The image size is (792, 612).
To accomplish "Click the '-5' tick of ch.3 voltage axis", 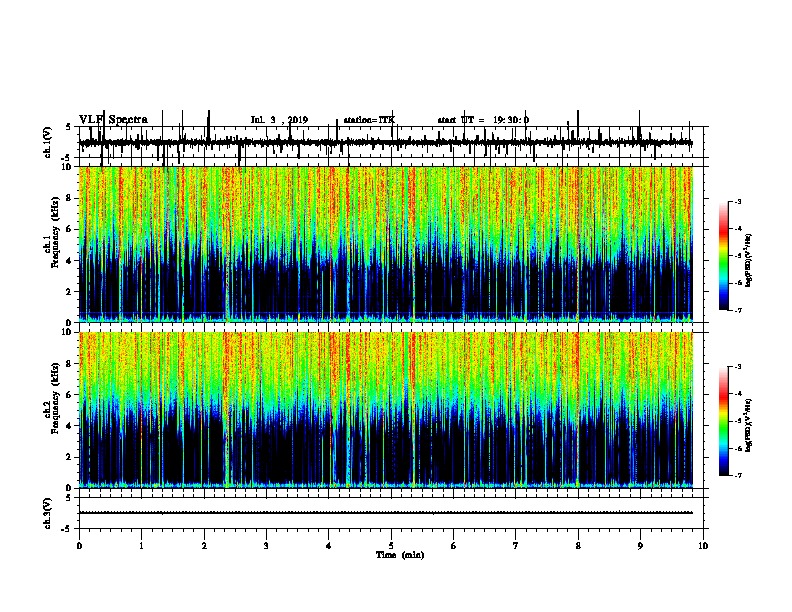I will click(x=67, y=529).
